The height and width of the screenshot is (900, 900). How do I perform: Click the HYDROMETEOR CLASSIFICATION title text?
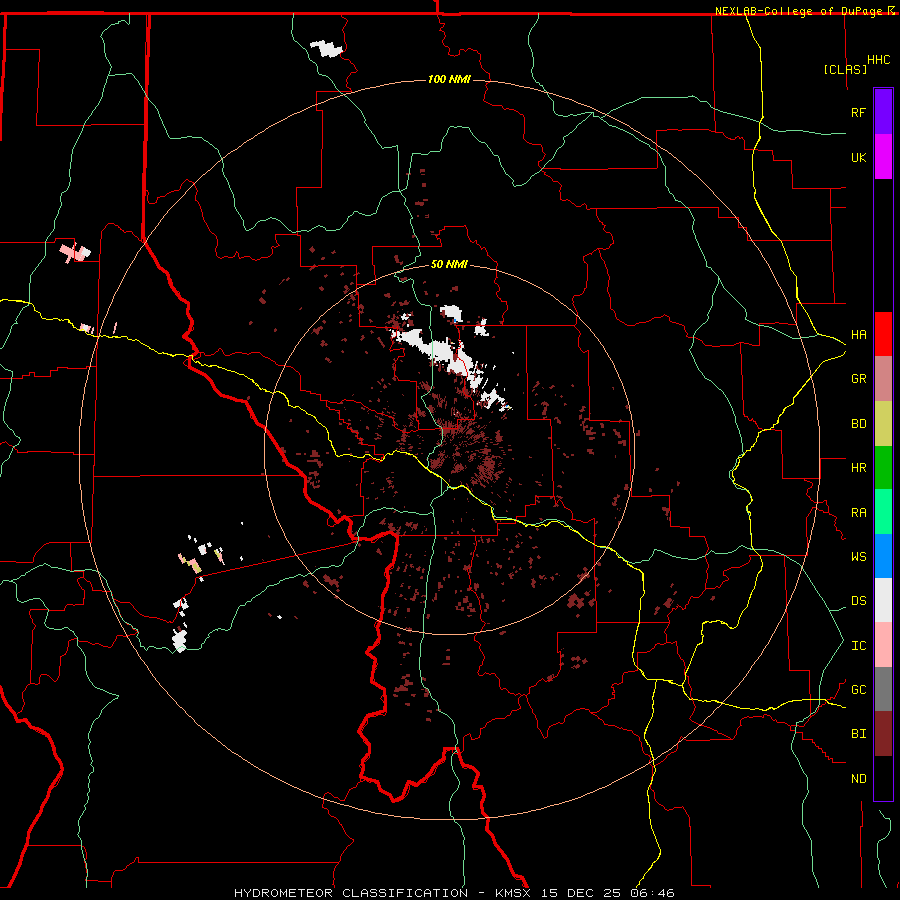point(350,893)
